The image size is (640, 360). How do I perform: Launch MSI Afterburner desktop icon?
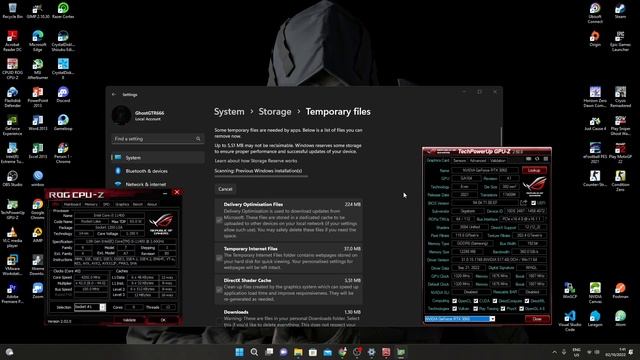point(38,69)
